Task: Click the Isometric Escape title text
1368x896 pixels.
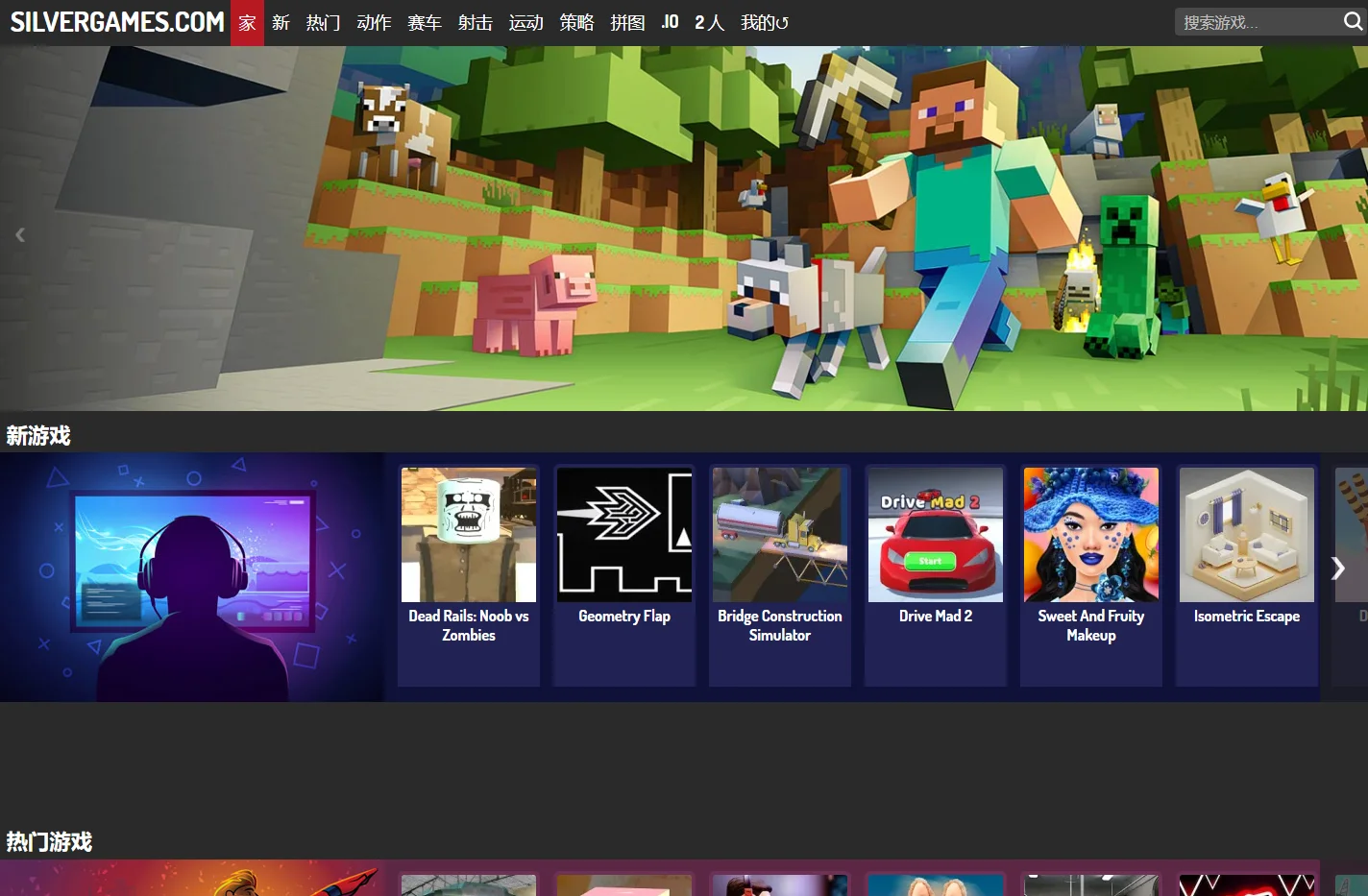Action: [1247, 616]
